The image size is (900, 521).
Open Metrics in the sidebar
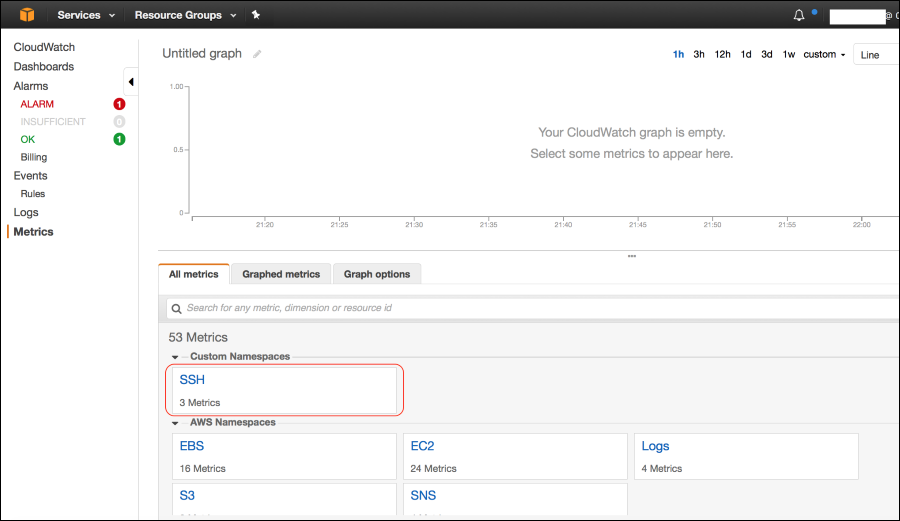[33, 232]
